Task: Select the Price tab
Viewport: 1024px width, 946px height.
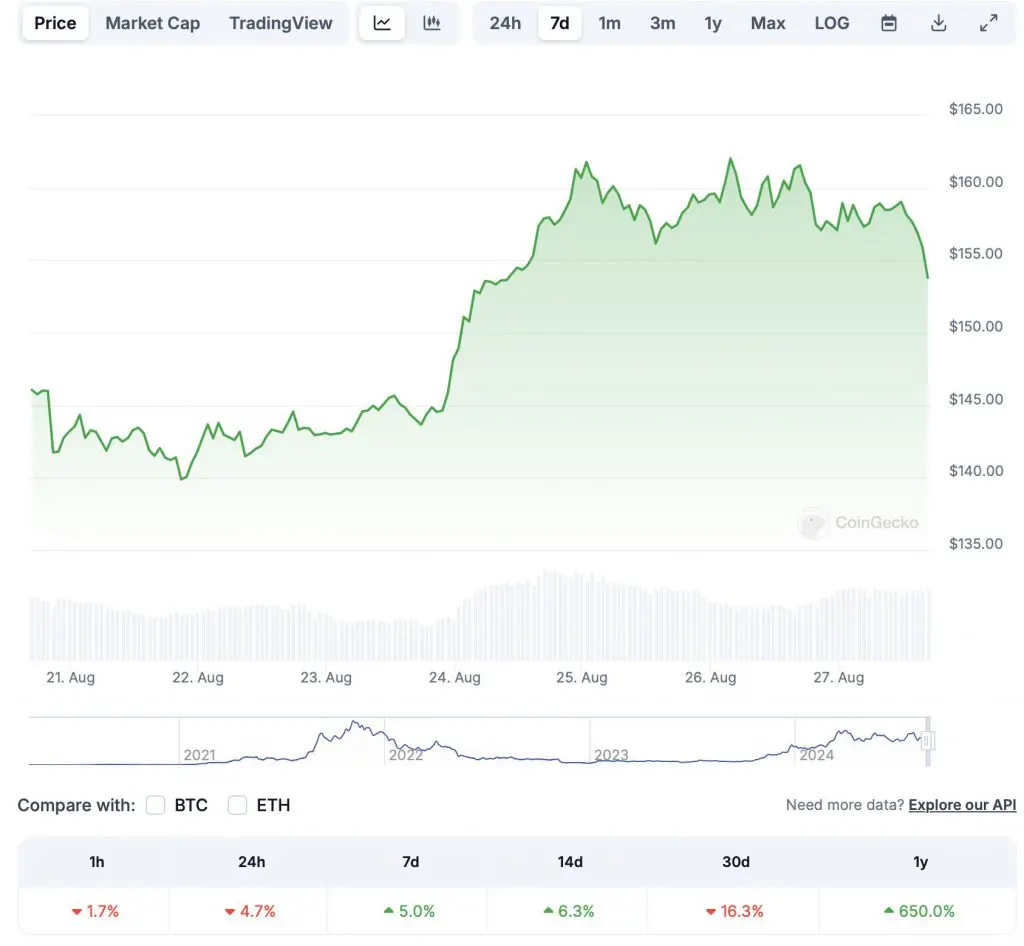Action: coord(55,23)
